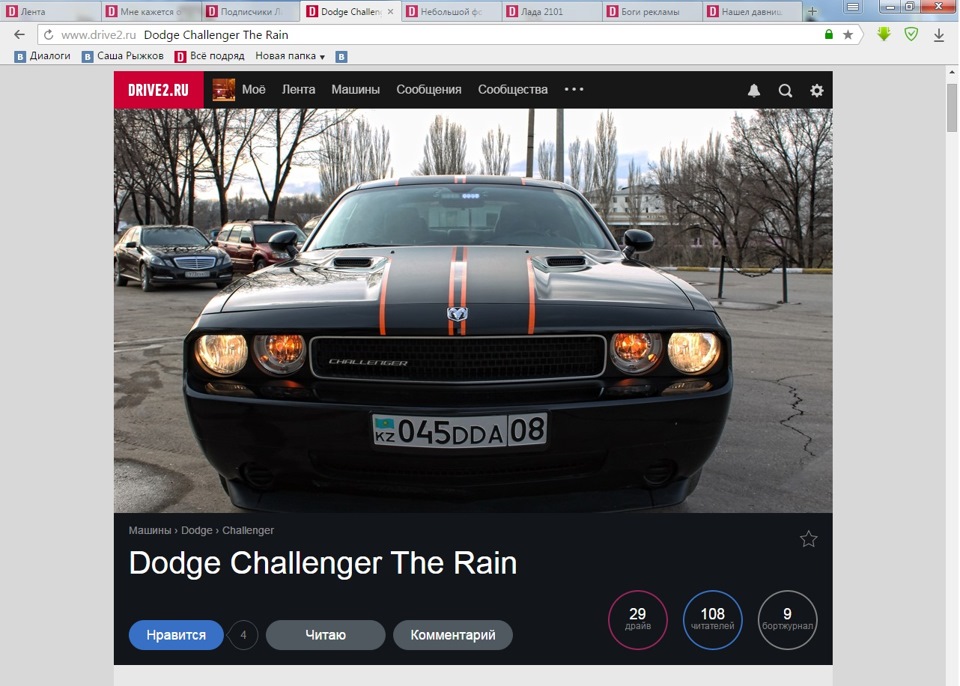Open the like count bubble 4
Screen dimensions: 960x686
[243, 635]
